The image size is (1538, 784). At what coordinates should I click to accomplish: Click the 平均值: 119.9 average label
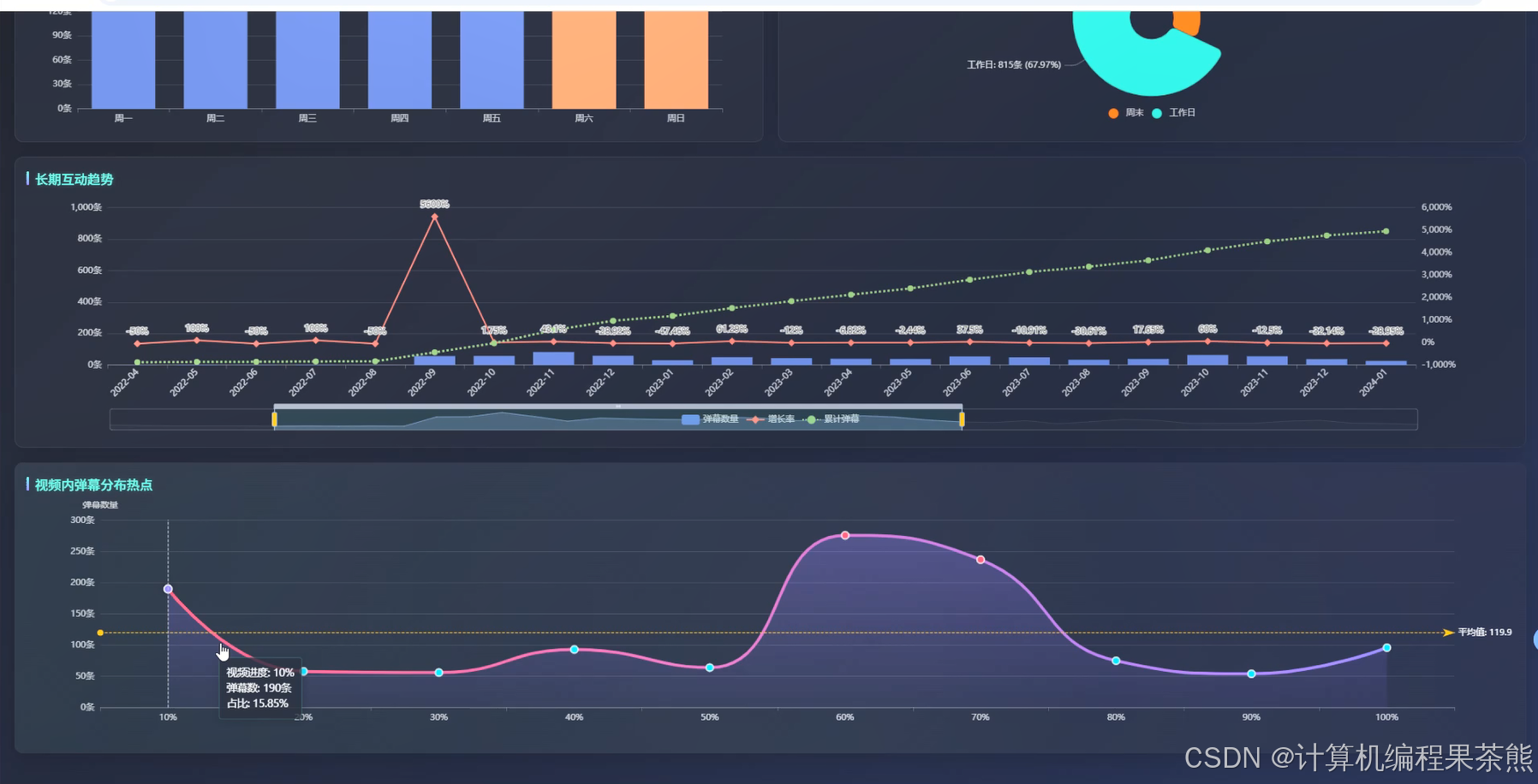[1485, 633]
